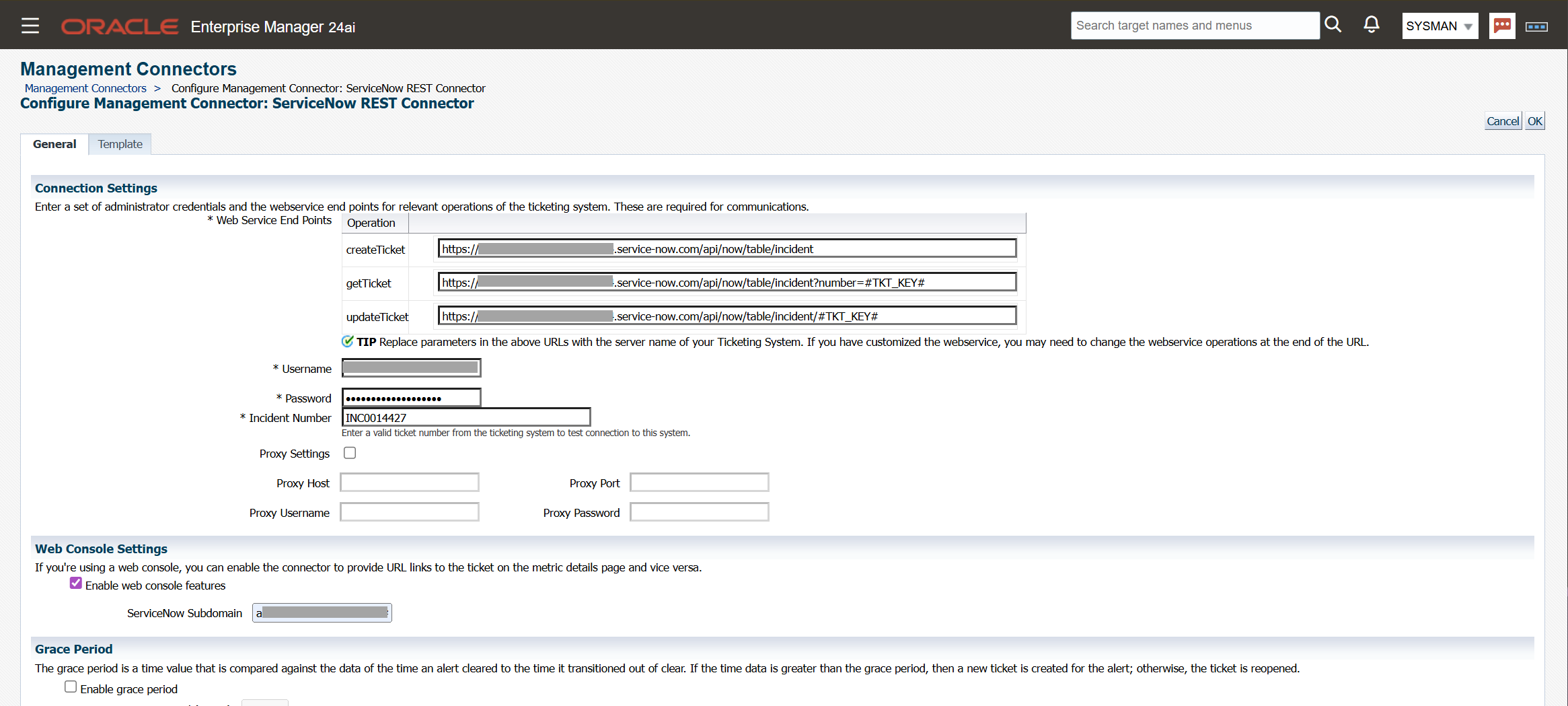This screenshot has height=706, width=1568.
Task: Click the getTicket operation label
Action: coord(369,283)
